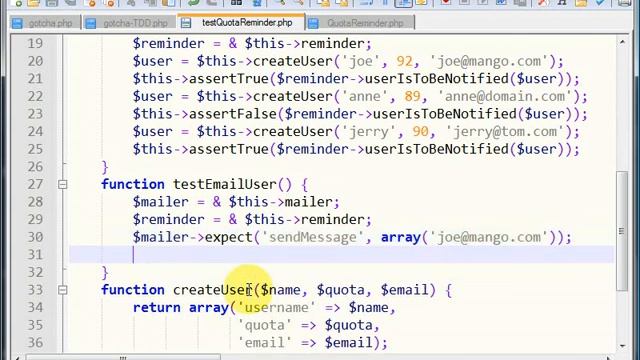640x360 pixels.
Task: Click line number 27 in the margin
Action: point(35,184)
